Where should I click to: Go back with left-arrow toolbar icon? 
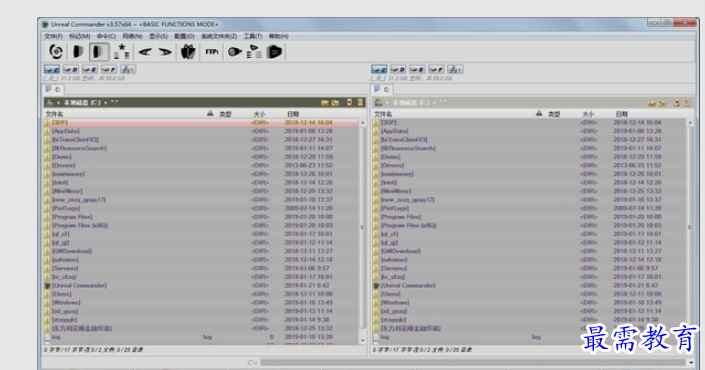(x=145, y=52)
